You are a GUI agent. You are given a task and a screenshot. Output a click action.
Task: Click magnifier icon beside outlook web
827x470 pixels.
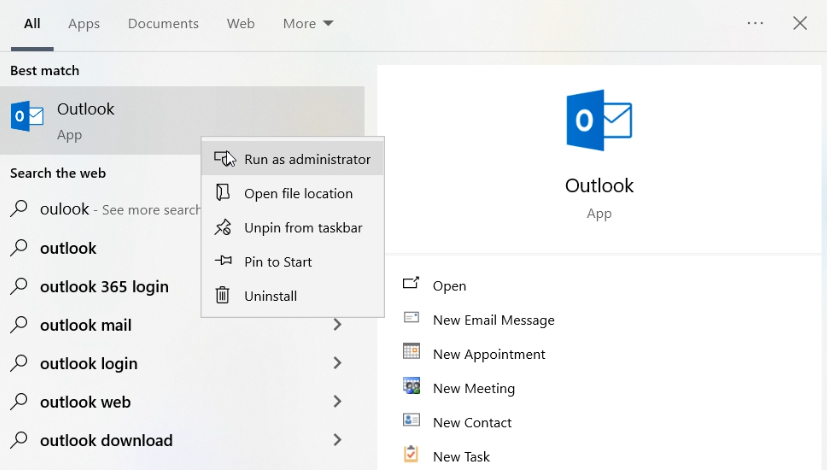click(x=19, y=401)
